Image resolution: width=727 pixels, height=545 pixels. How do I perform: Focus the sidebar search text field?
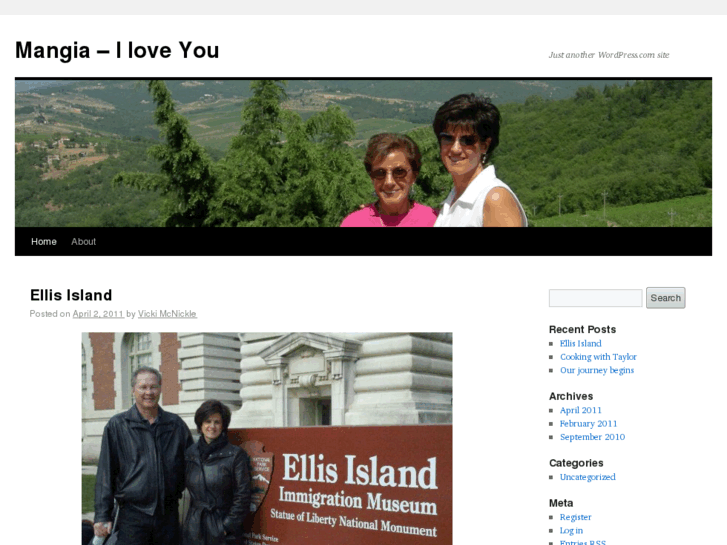(595, 298)
